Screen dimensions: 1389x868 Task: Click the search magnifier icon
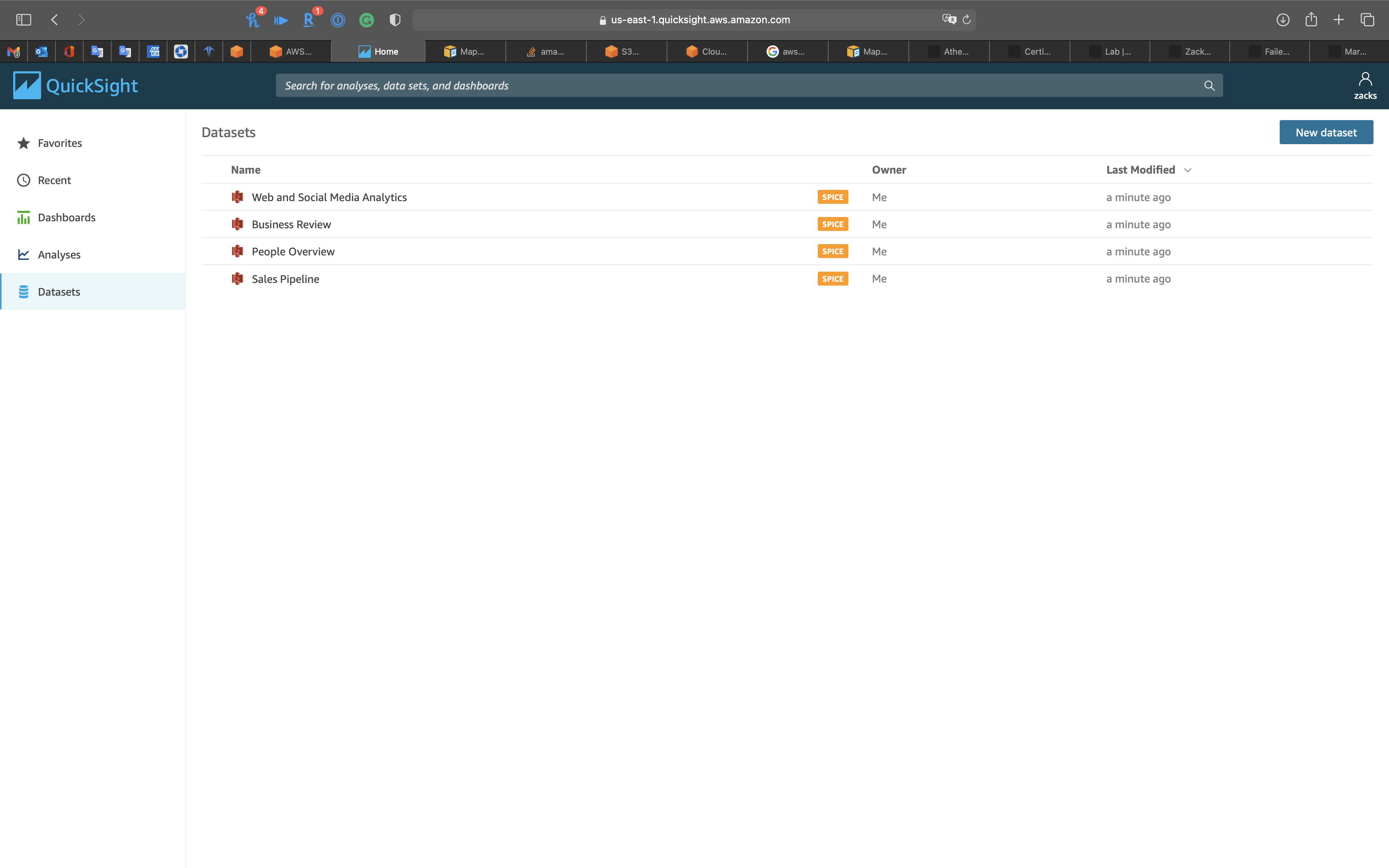point(1209,86)
